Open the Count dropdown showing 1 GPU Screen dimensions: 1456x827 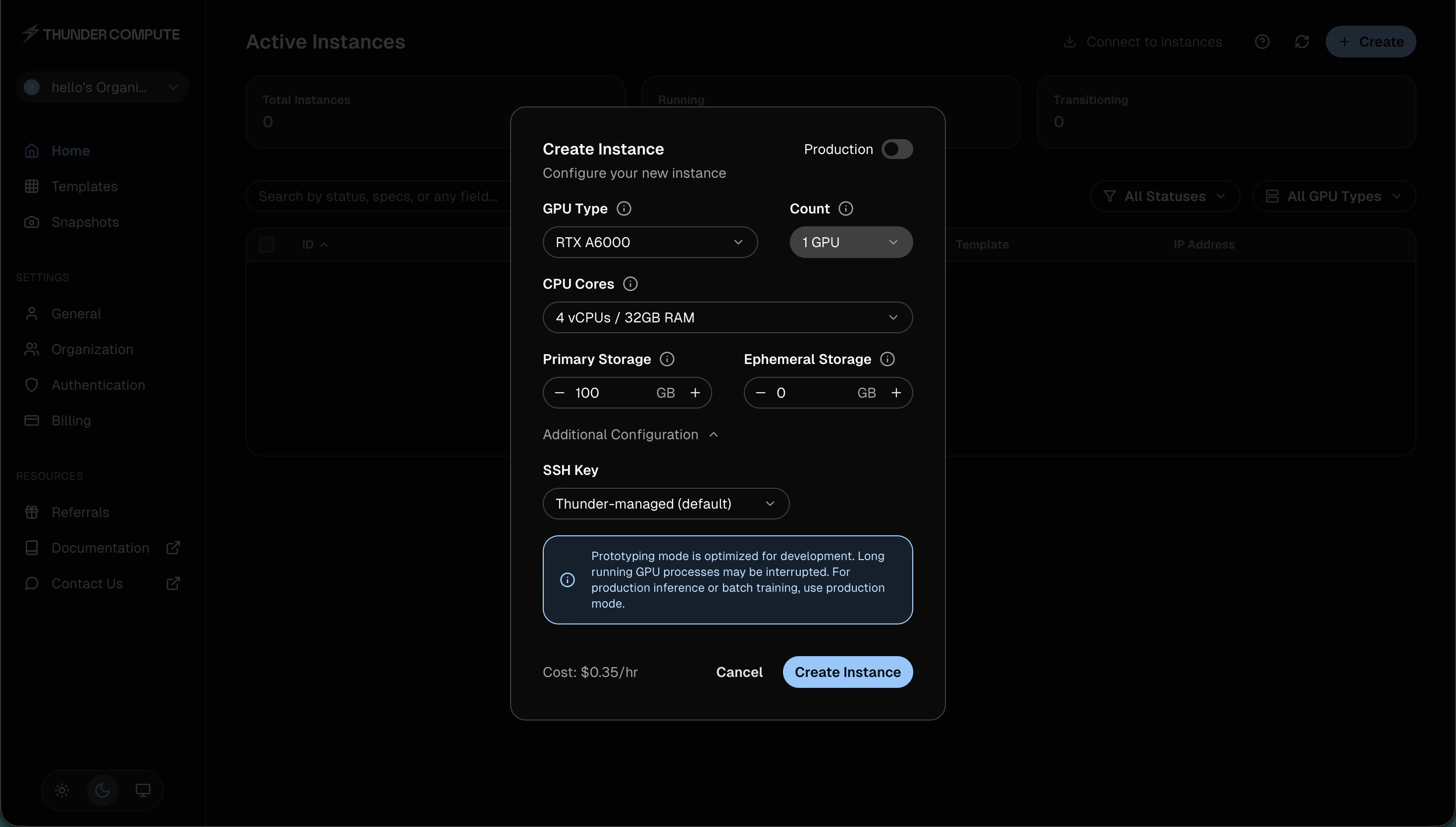tap(851, 242)
